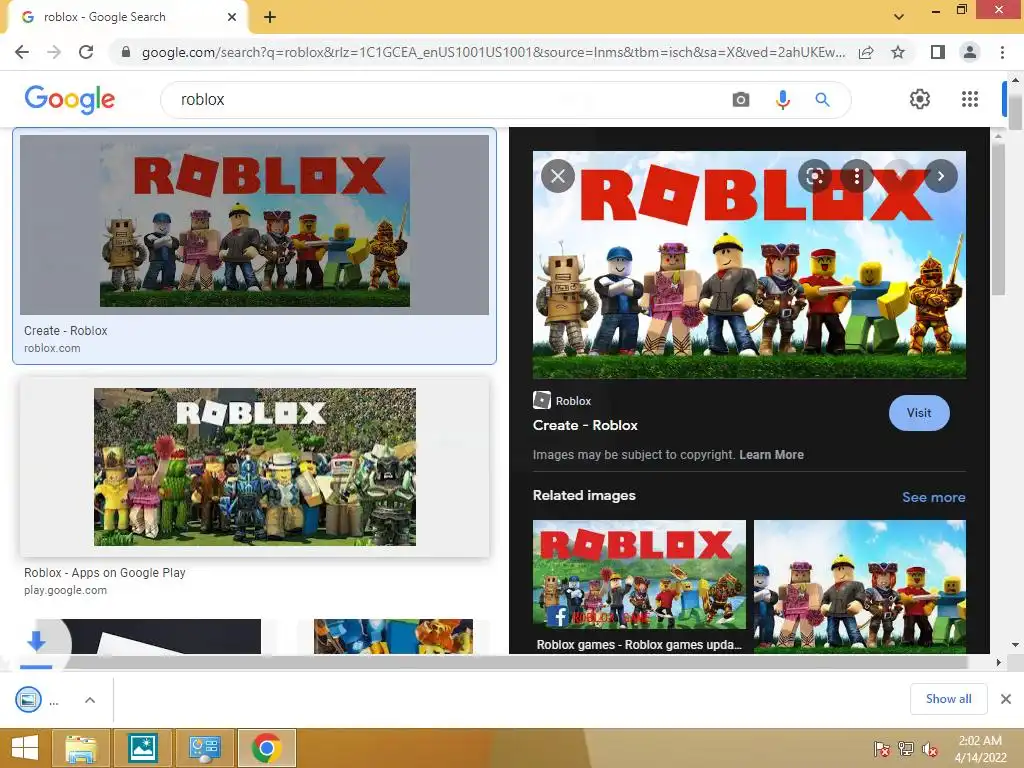1024x768 pixels.
Task: Click the download arrow bubble
Action: tap(37, 641)
